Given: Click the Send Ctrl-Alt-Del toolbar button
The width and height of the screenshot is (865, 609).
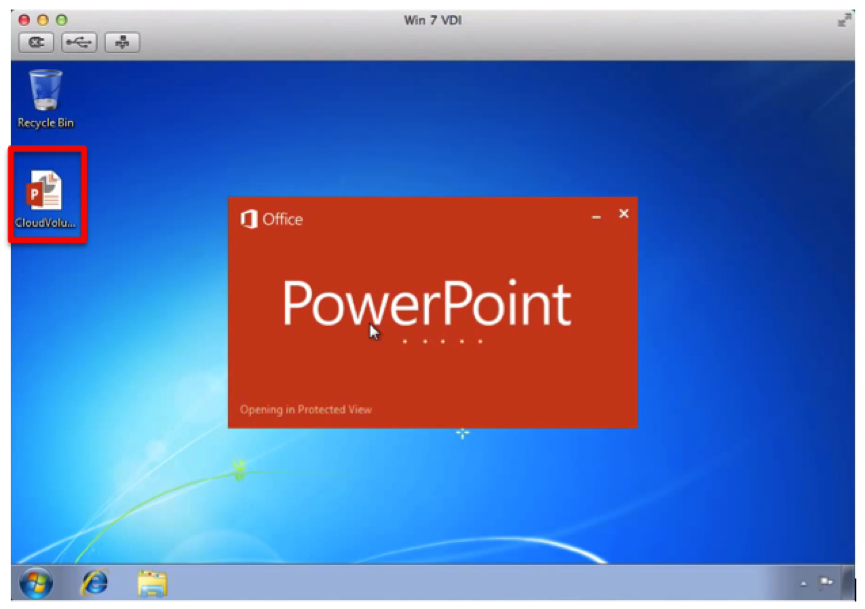Looking at the screenshot, I should point(36,42).
